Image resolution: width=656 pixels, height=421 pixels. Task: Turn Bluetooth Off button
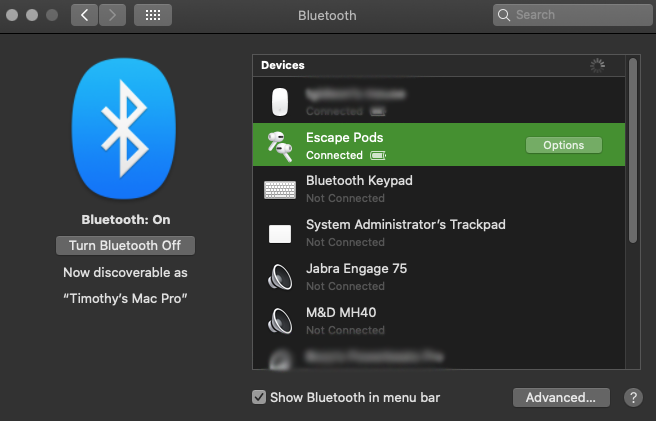click(125, 245)
